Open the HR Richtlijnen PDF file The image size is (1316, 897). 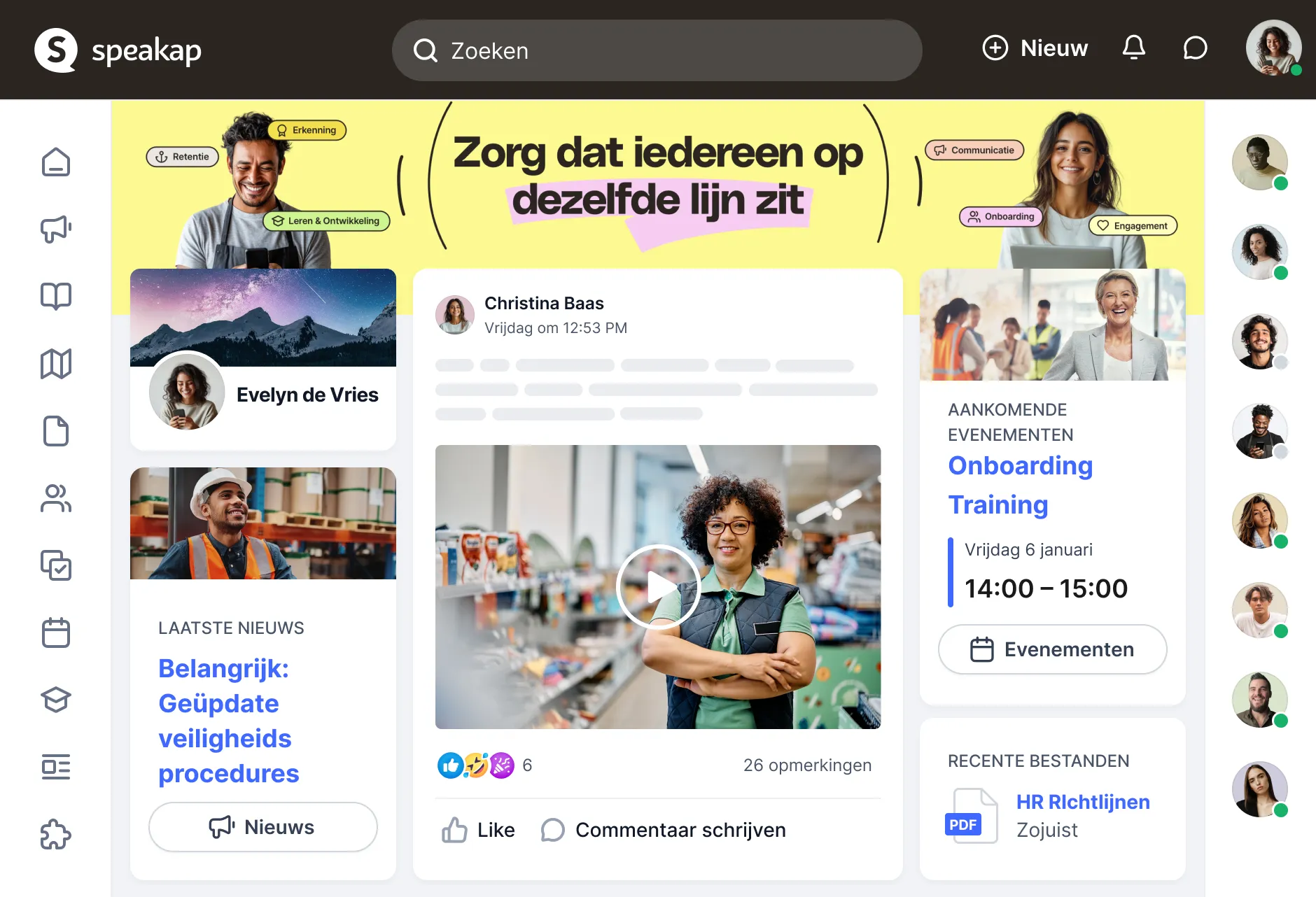pos(1082,802)
